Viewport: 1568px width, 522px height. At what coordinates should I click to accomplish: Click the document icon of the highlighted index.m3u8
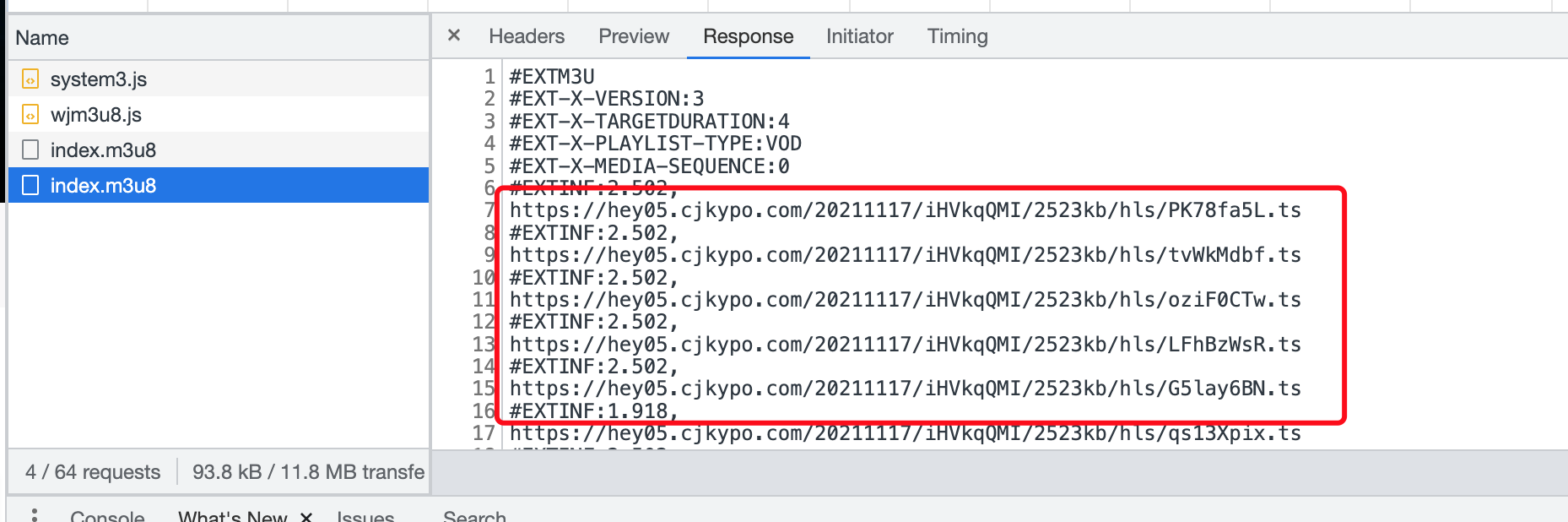tap(30, 186)
